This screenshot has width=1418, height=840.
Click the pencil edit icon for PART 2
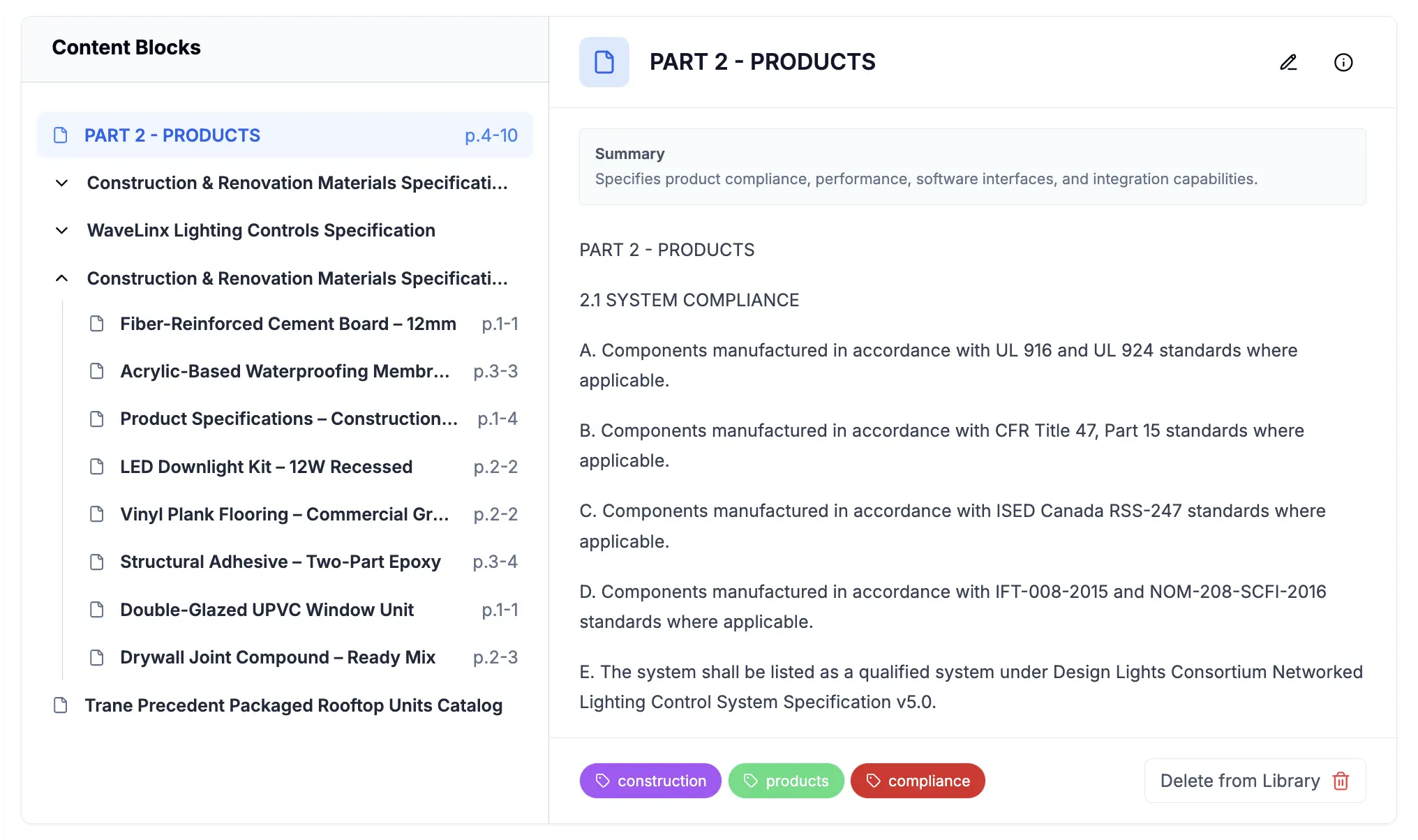tap(1289, 62)
